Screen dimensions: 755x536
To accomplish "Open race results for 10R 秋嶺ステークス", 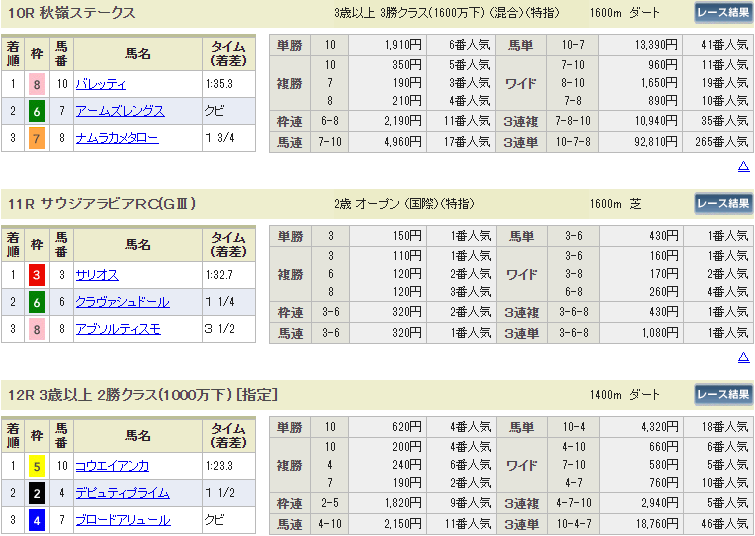I will pos(723,13).
